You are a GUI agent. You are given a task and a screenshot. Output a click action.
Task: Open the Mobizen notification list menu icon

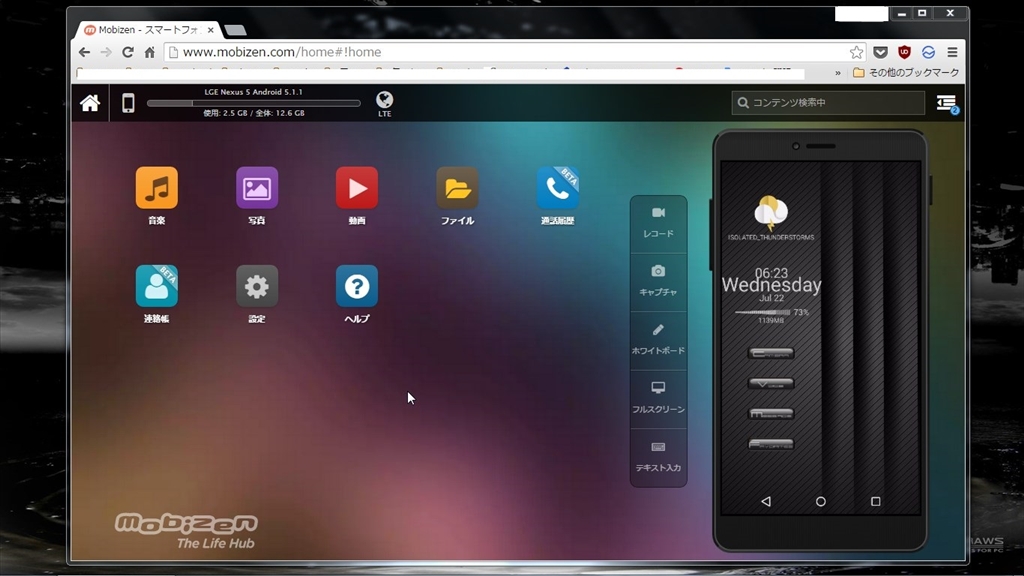click(946, 103)
